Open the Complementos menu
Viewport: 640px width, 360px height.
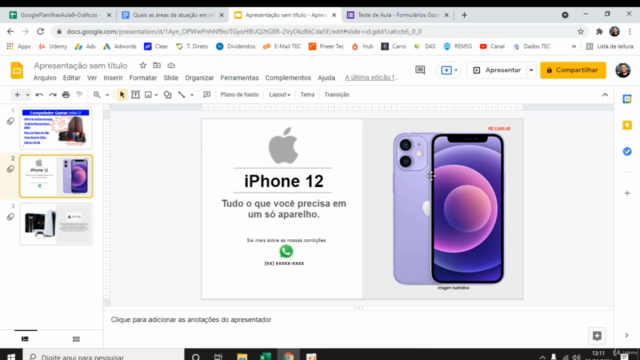[288, 78]
